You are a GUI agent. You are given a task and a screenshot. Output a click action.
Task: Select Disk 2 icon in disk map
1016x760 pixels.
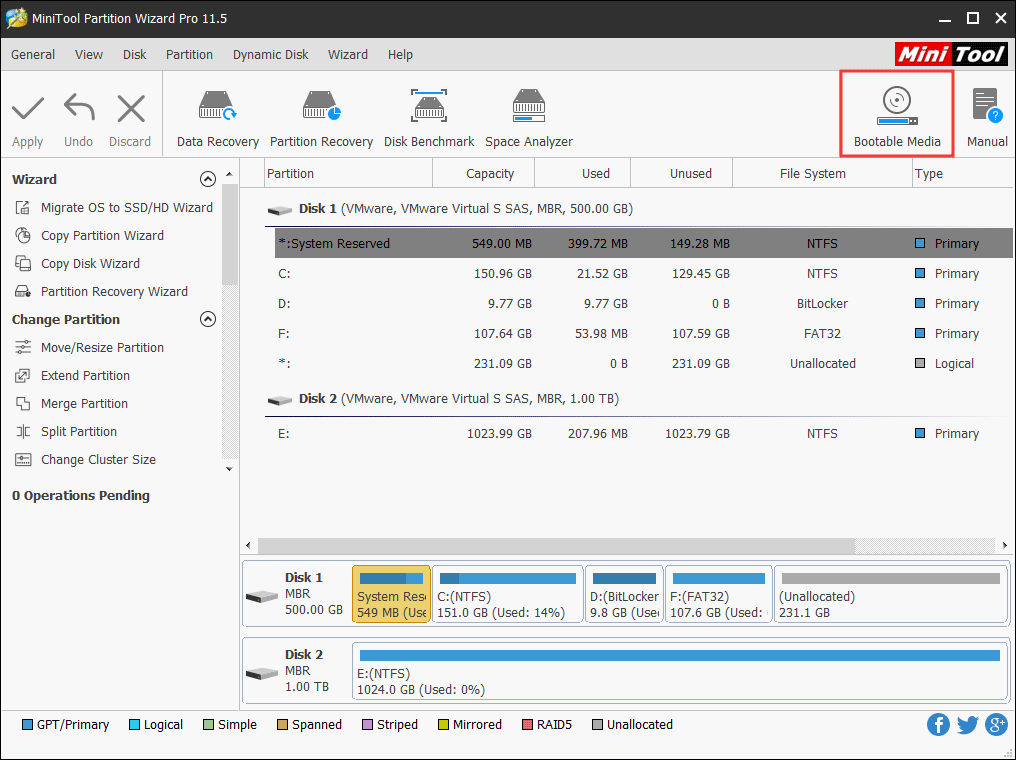262,674
